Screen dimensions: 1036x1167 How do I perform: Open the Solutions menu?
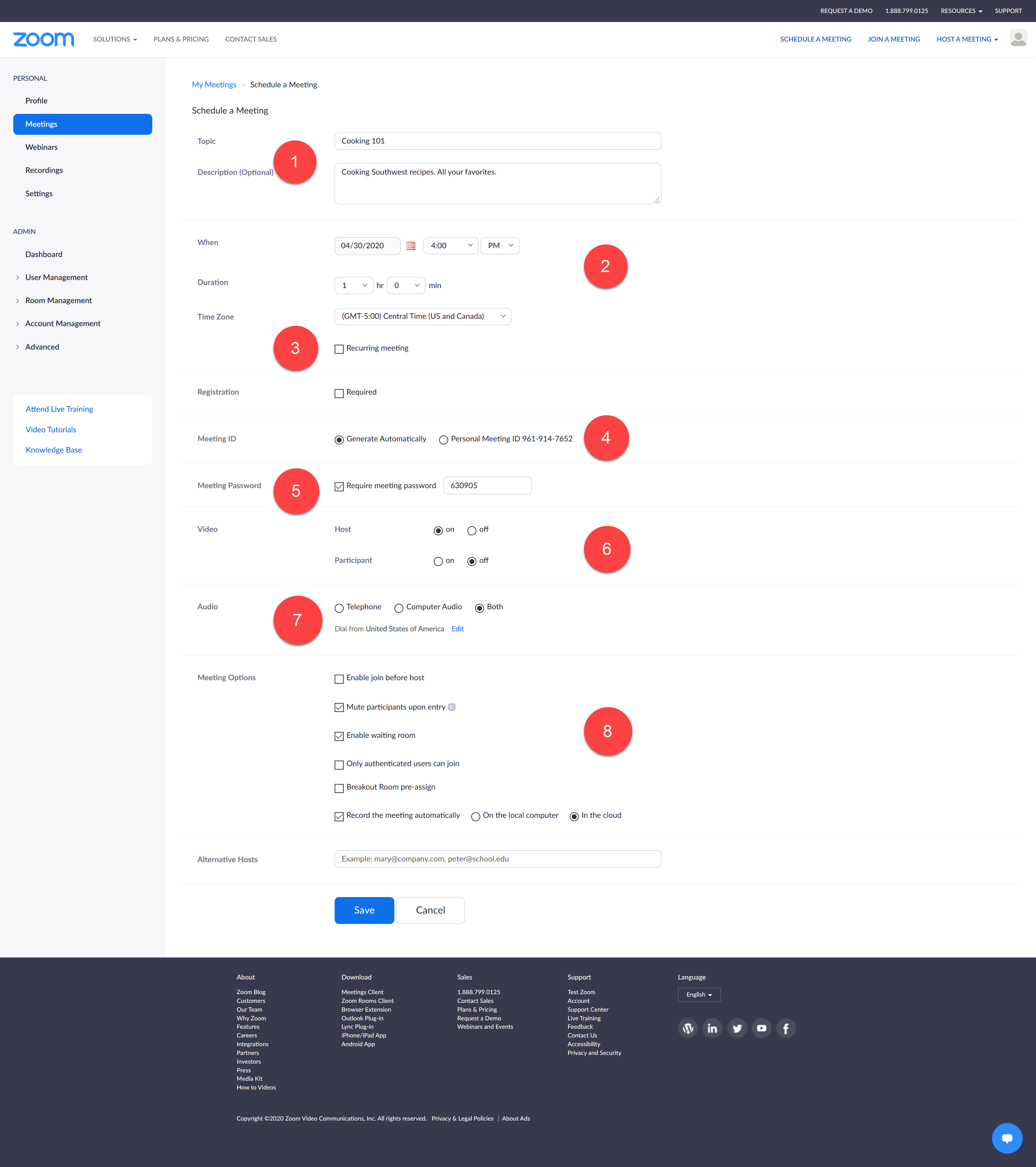[x=115, y=39]
